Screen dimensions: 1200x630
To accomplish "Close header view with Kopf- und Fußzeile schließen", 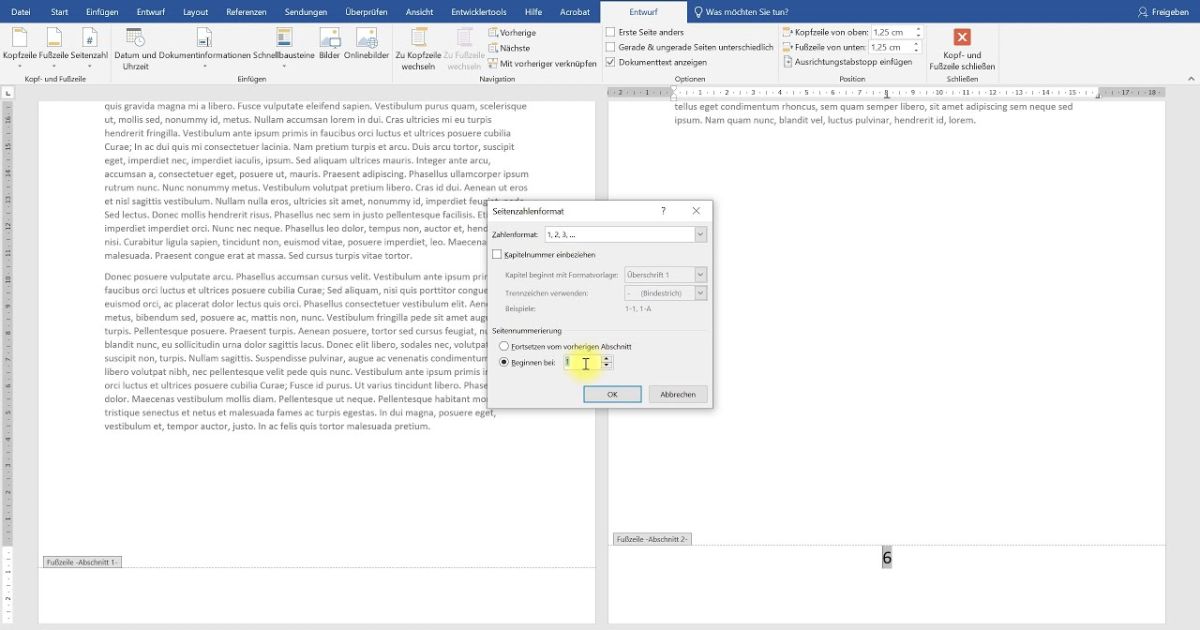I will [960, 45].
